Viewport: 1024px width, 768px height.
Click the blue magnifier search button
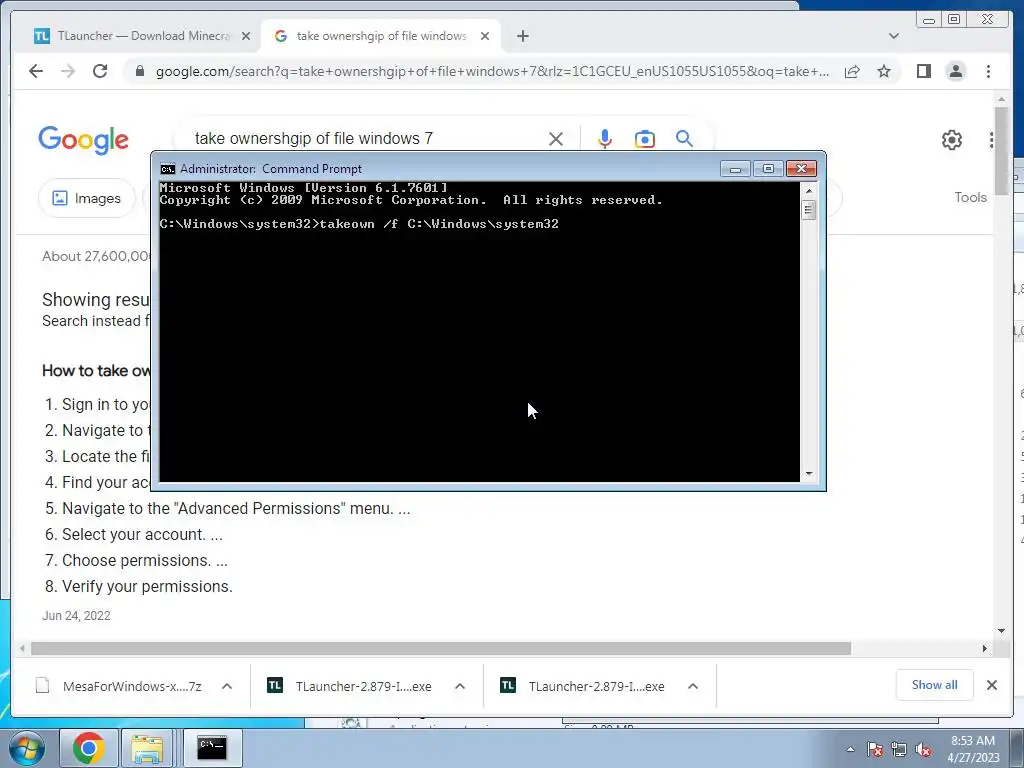pos(684,138)
